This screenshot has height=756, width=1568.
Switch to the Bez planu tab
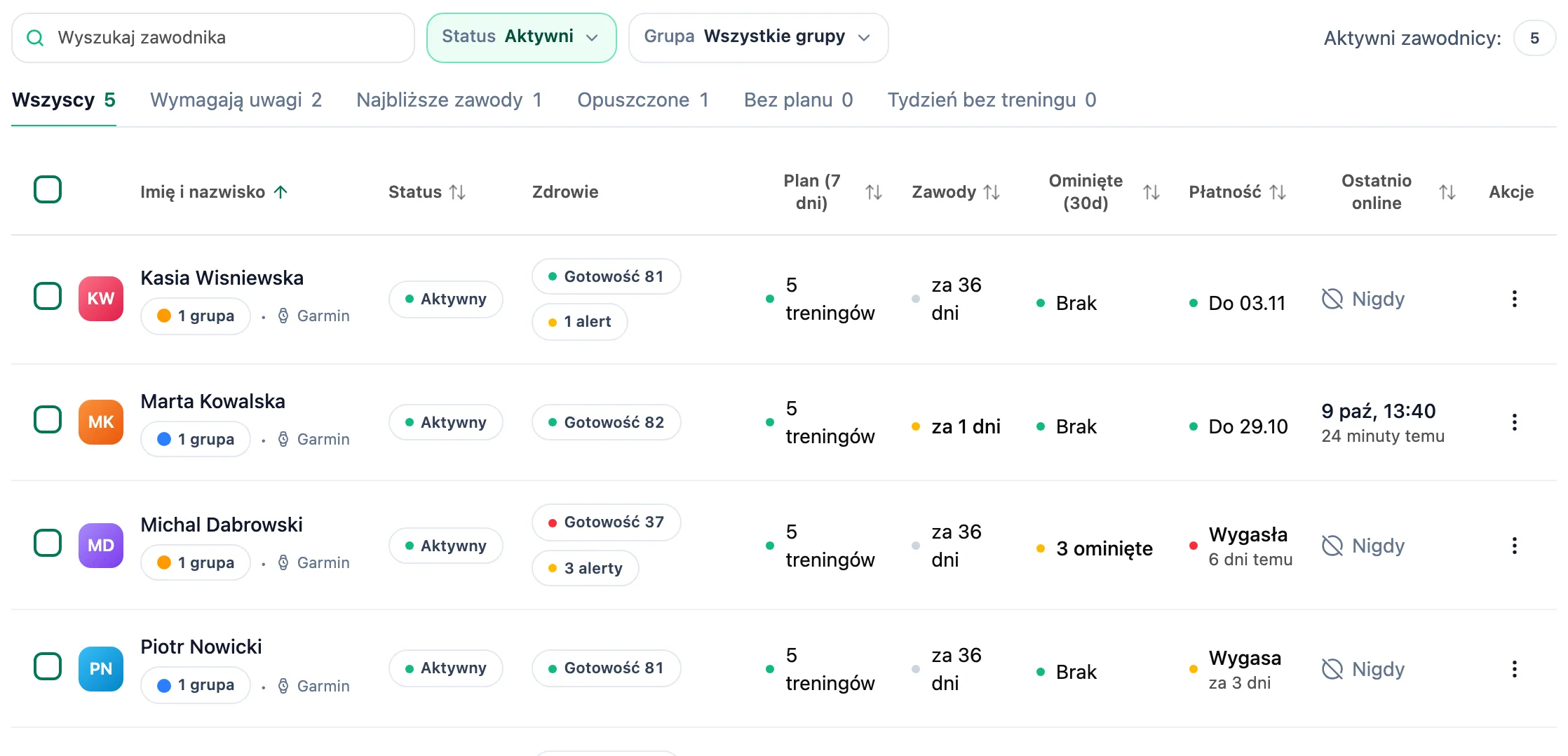click(798, 100)
